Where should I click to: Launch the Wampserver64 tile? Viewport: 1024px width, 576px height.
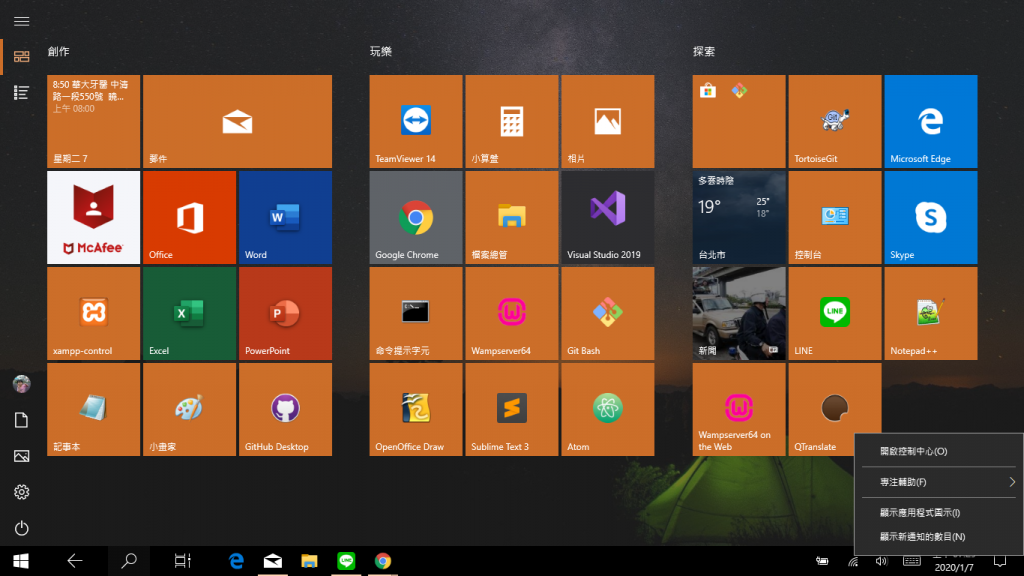tap(512, 313)
